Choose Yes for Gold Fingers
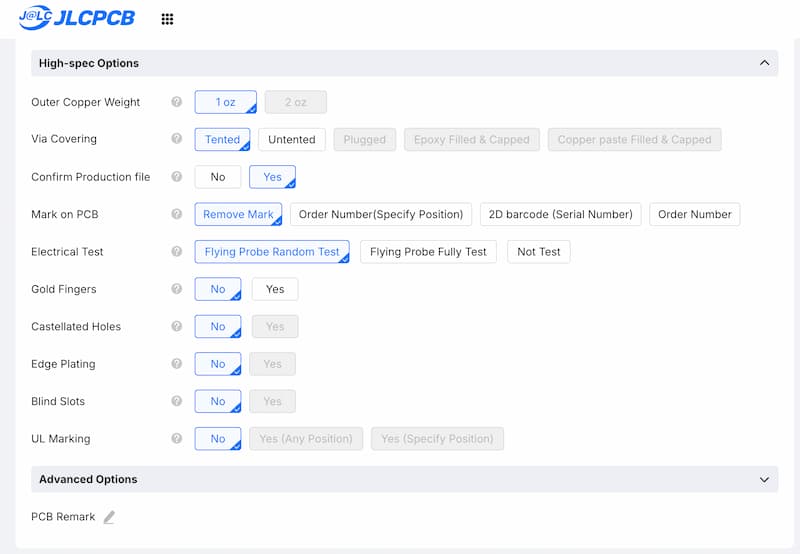Image resolution: width=800 pixels, height=554 pixels. (x=275, y=289)
